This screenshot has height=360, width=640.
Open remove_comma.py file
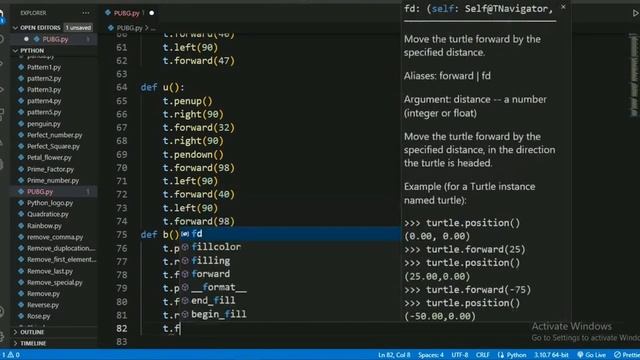[x=55, y=237]
